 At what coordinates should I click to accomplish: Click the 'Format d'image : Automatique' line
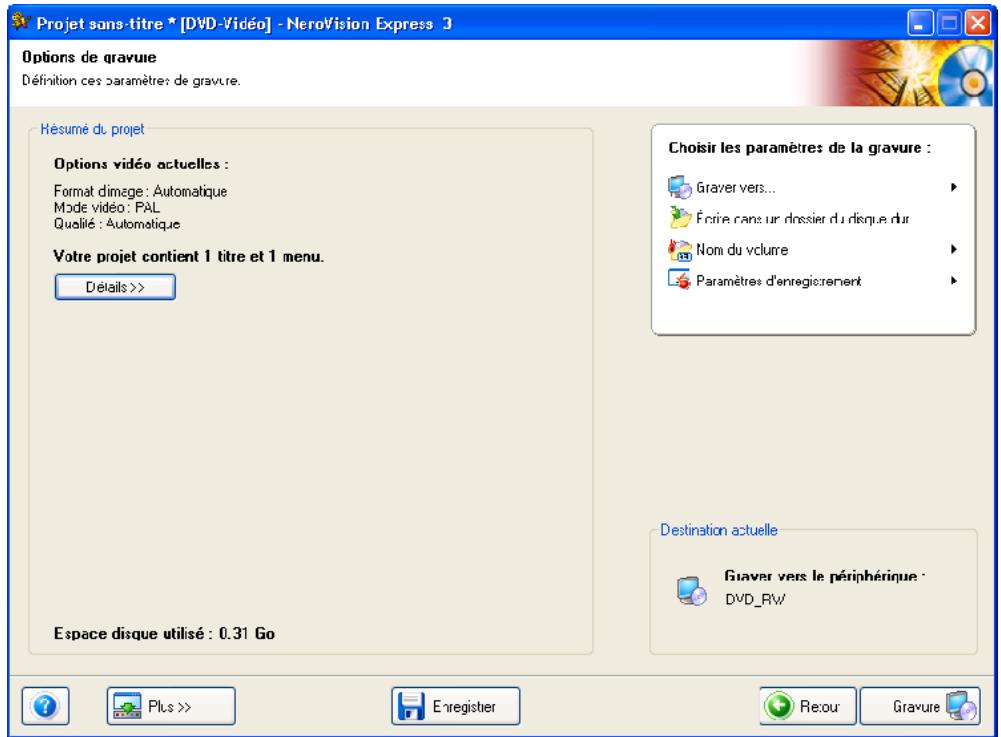[x=140, y=191]
